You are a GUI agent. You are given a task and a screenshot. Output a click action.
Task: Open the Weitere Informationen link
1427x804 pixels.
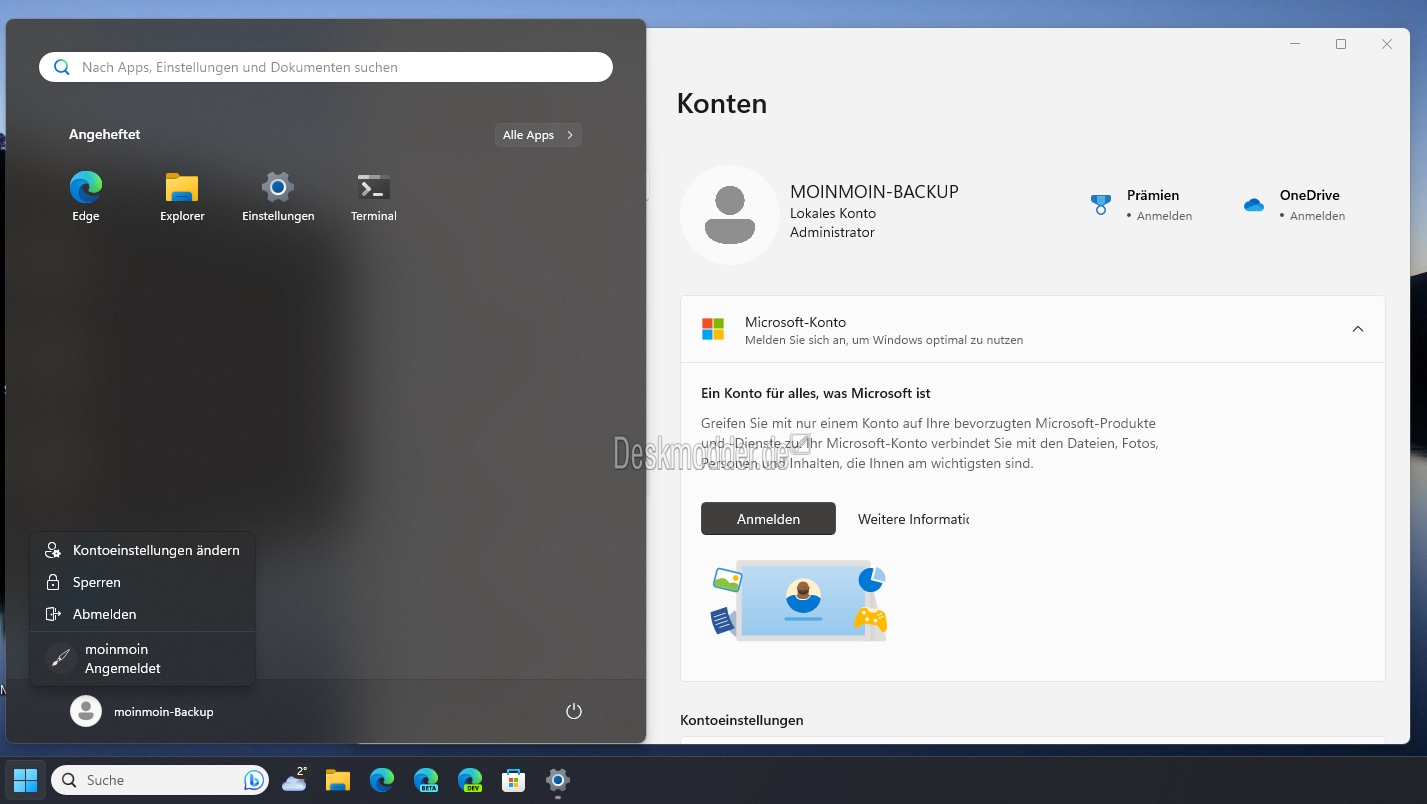point(913,519)
